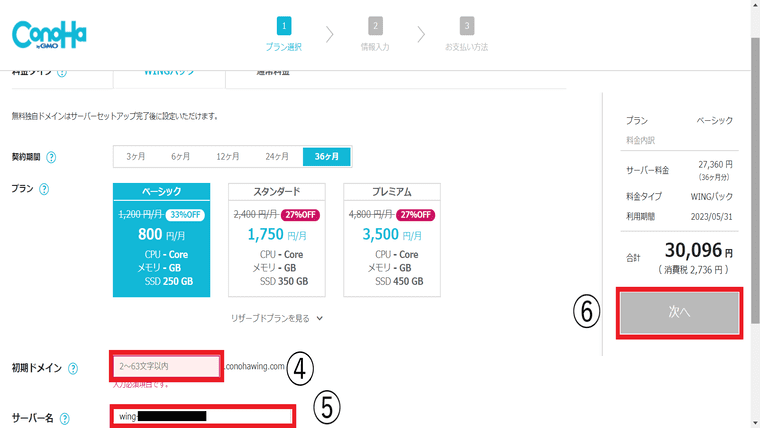Click step 2 情報入力 indicator
760x428 pixels.
[x=375, y=34]
